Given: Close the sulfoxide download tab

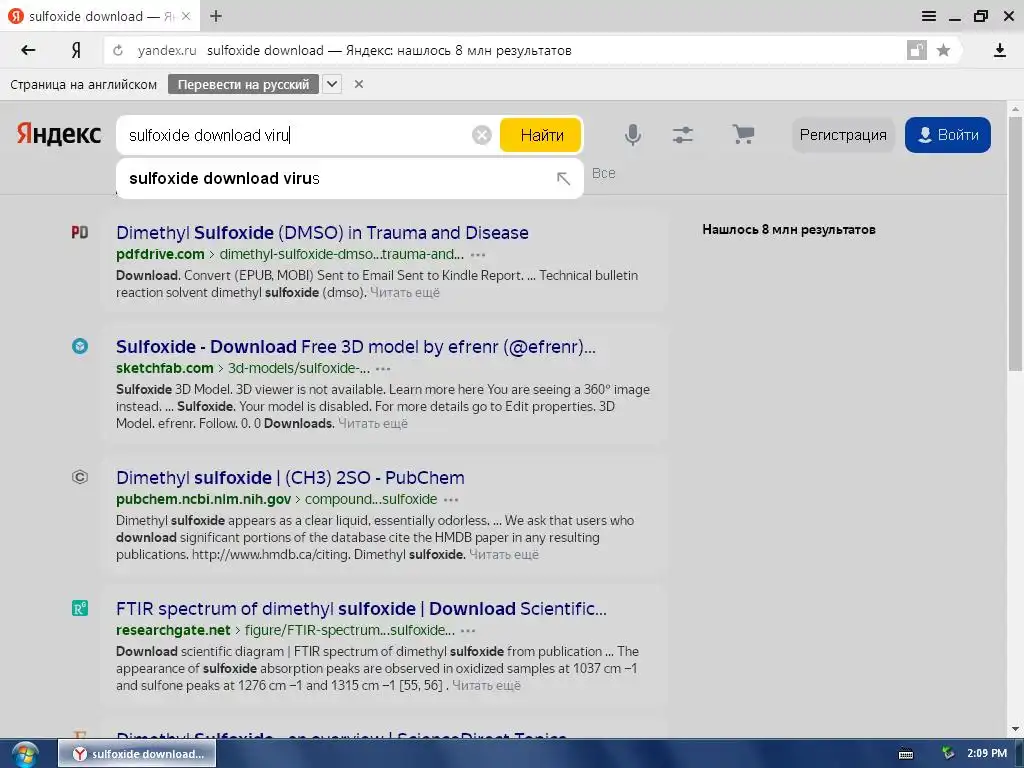Looking at the screenshot, I should coord(186,16).
